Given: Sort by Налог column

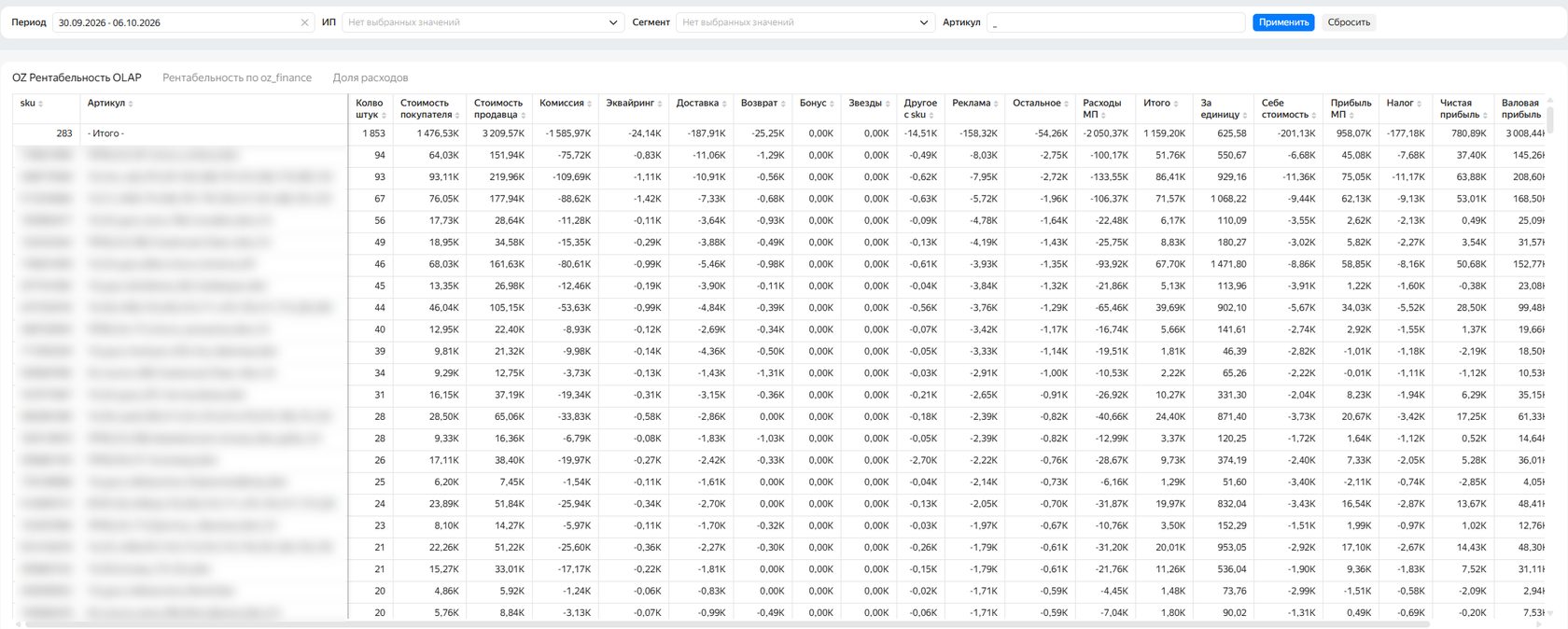Looking at the screenshot, I should [x=1420, y=104].
